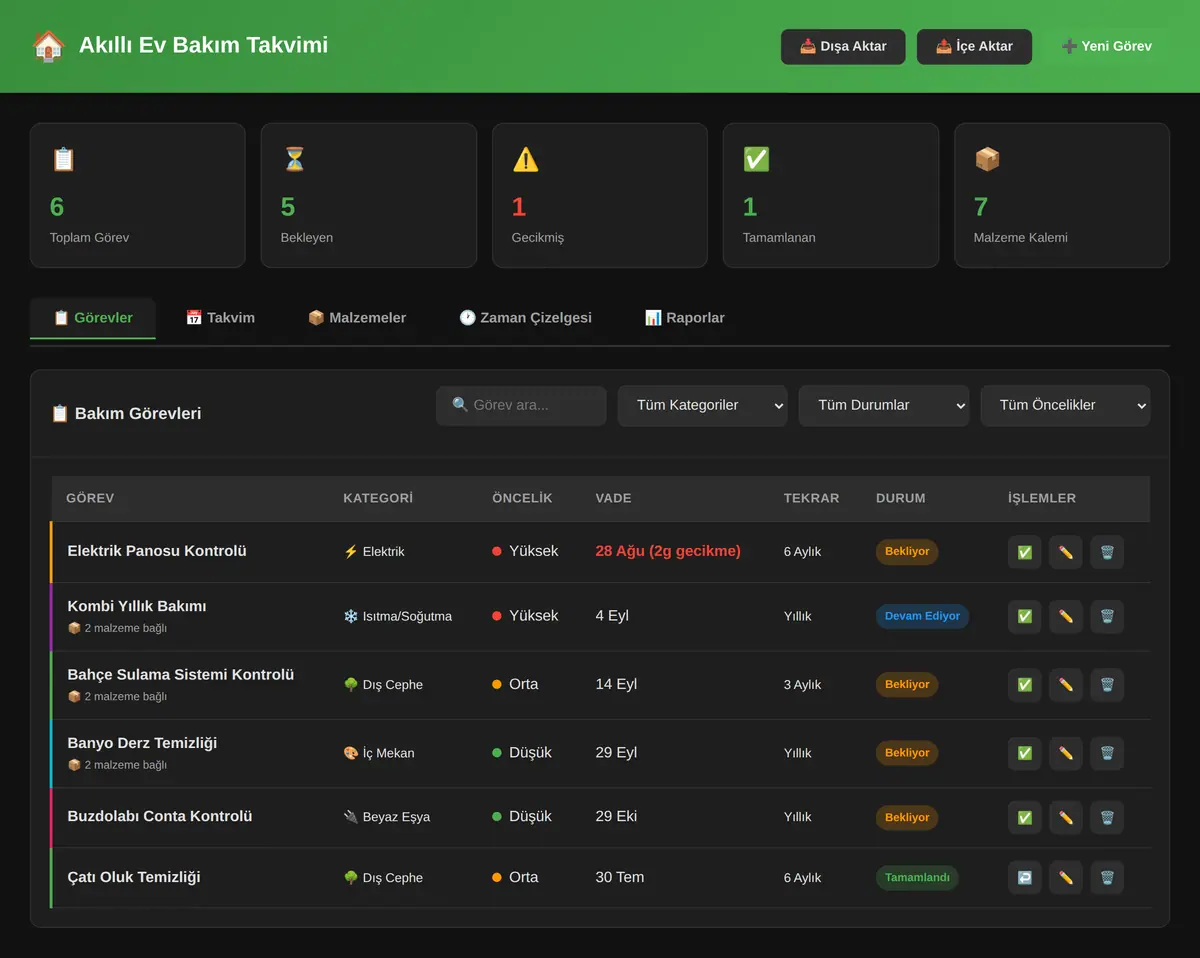Undo completion of Çatı Oluk Temizliği
This screenshot has width=1200, height=958.
click(x=1025, y=878)
